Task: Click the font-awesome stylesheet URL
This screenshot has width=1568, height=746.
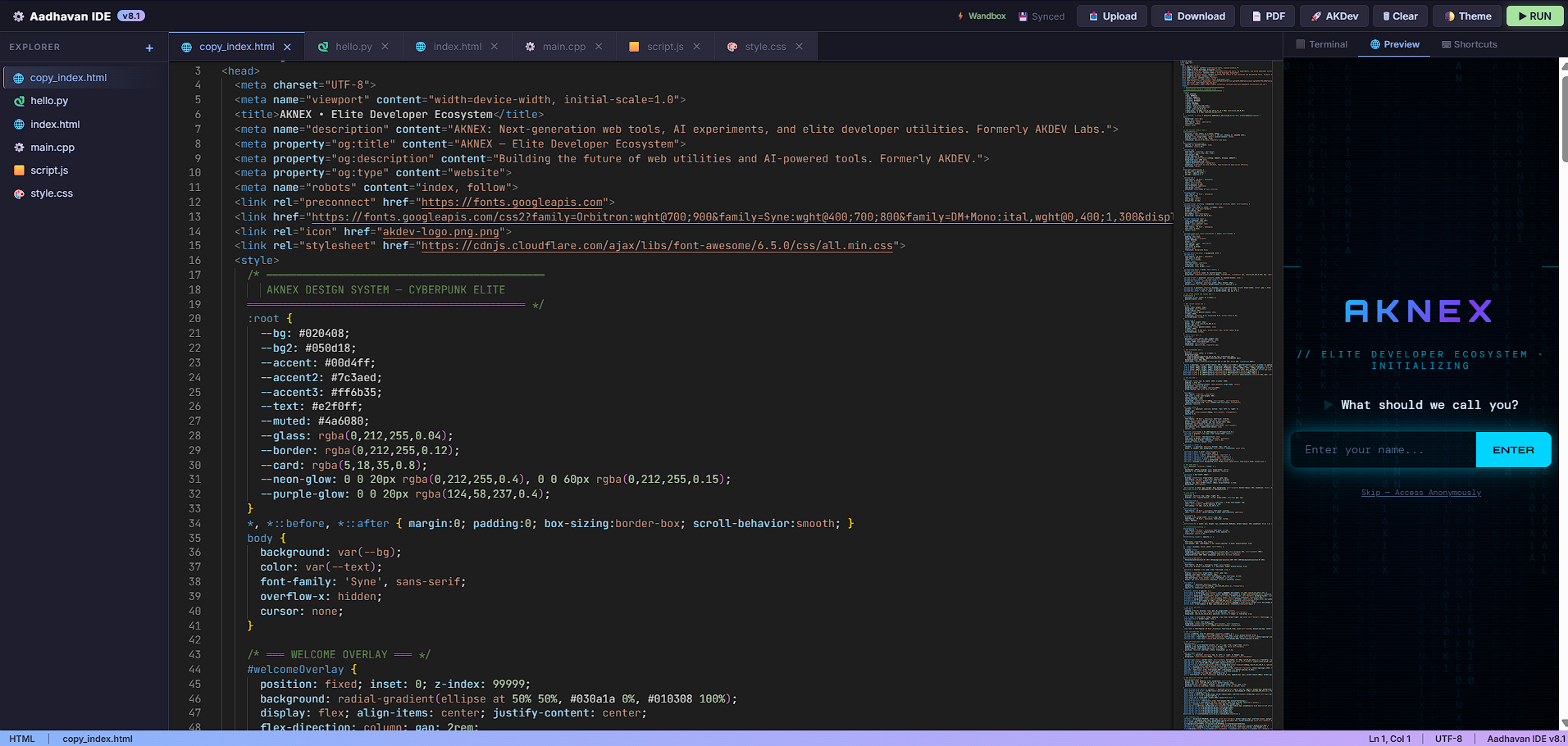Action: (657, 246)
